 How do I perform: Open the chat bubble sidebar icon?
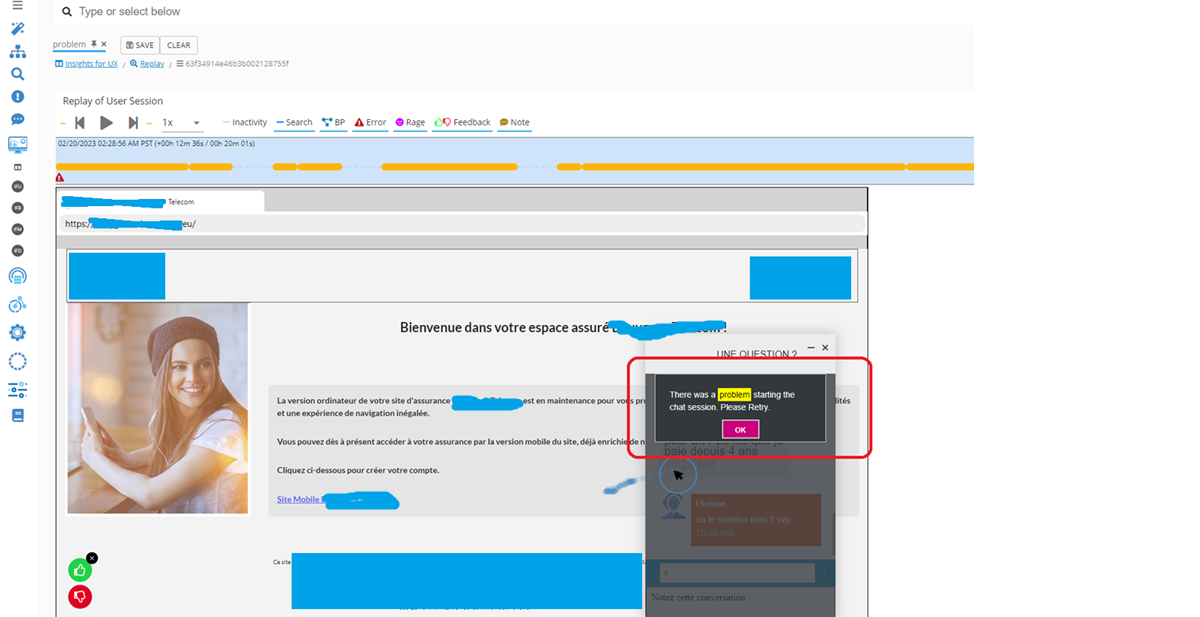pyautogui.click(x=17, y=120)
